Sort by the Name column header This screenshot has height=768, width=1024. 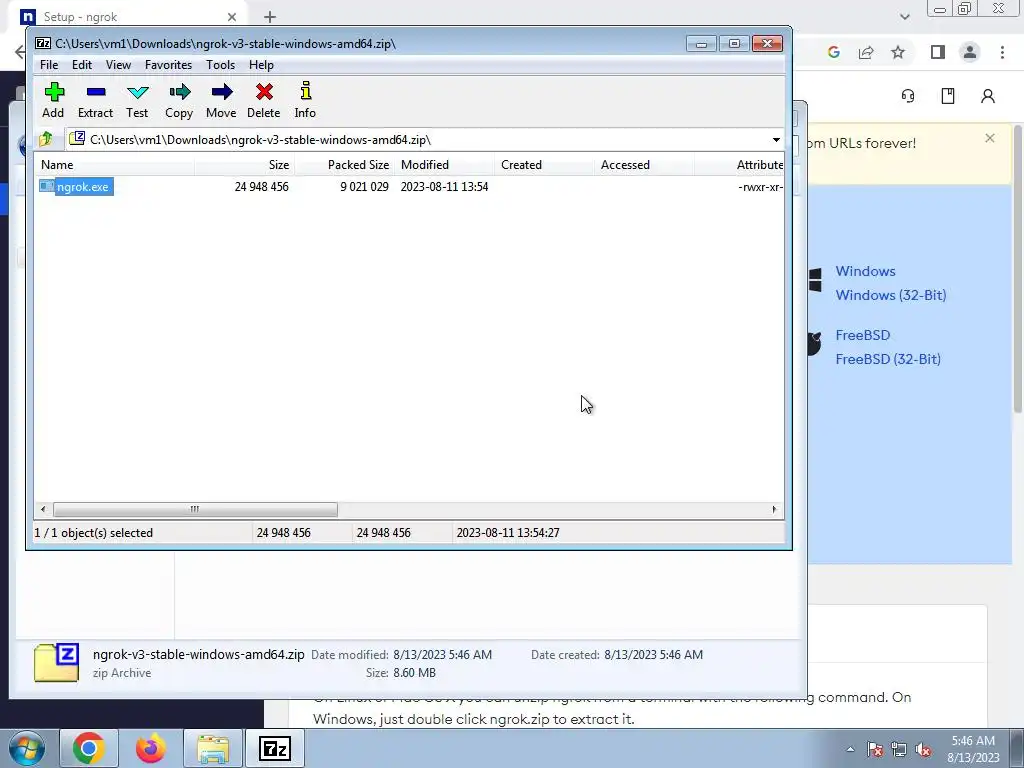point(114,165)
